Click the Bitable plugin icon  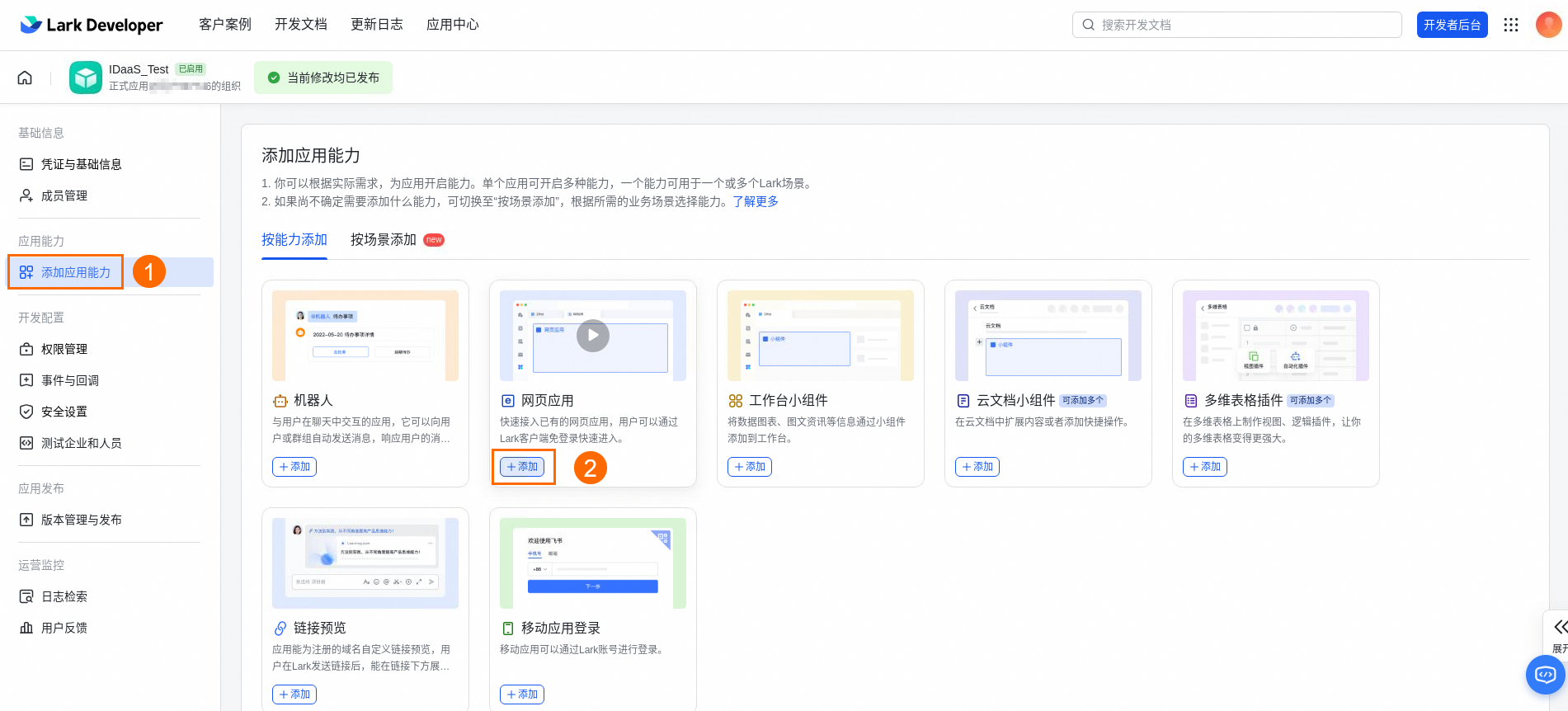click(x=1191, y=401)
